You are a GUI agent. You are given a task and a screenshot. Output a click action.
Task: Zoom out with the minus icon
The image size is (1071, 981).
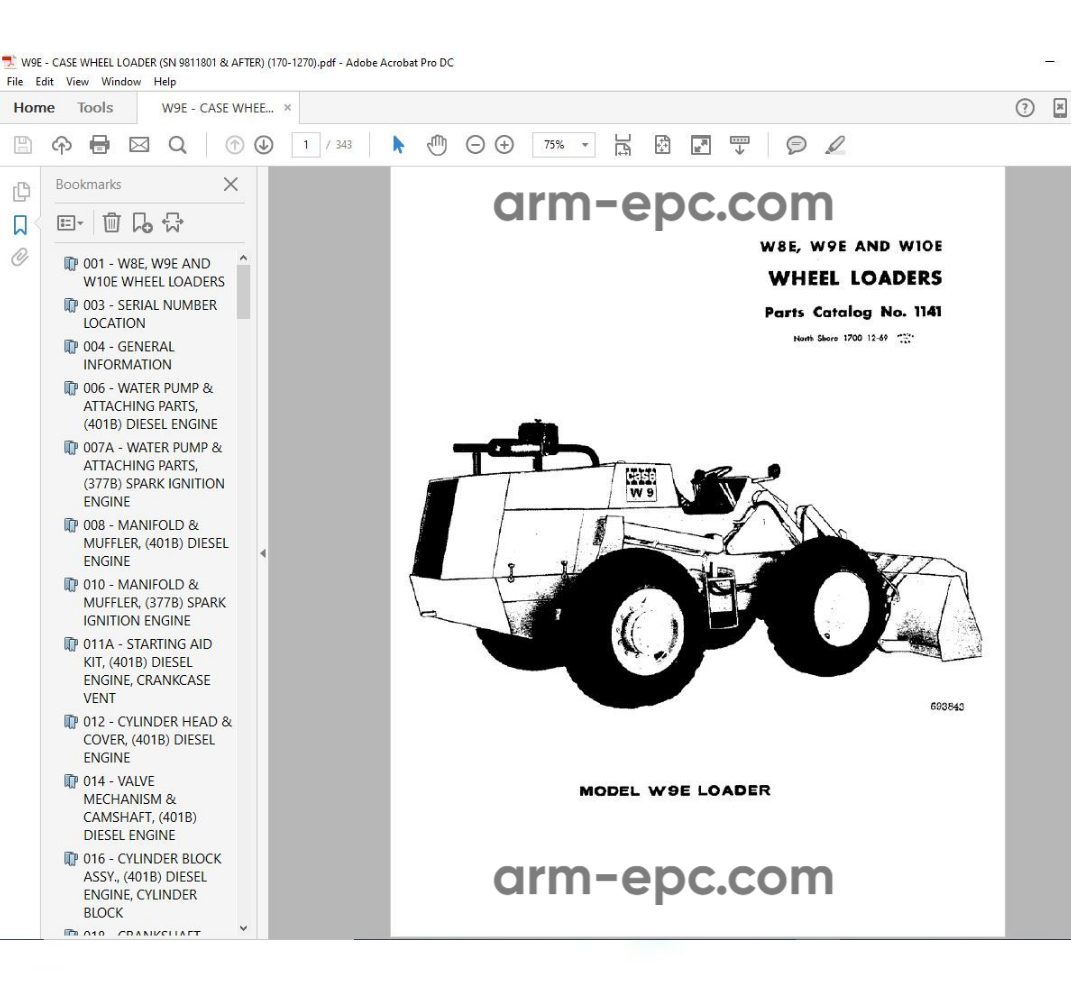pos(475,145)
